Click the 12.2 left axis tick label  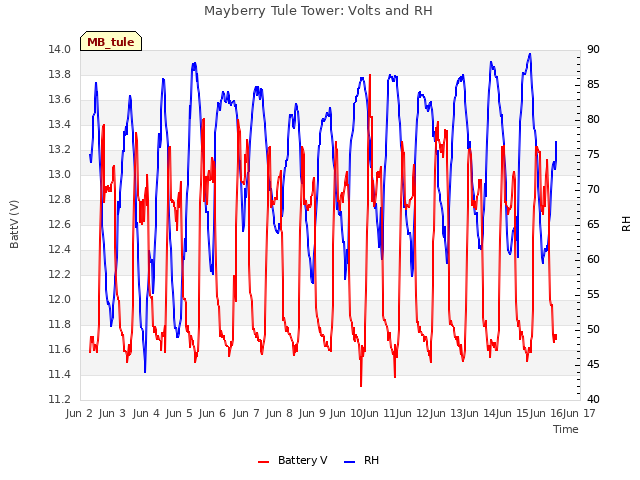click(x=60, y=274)
